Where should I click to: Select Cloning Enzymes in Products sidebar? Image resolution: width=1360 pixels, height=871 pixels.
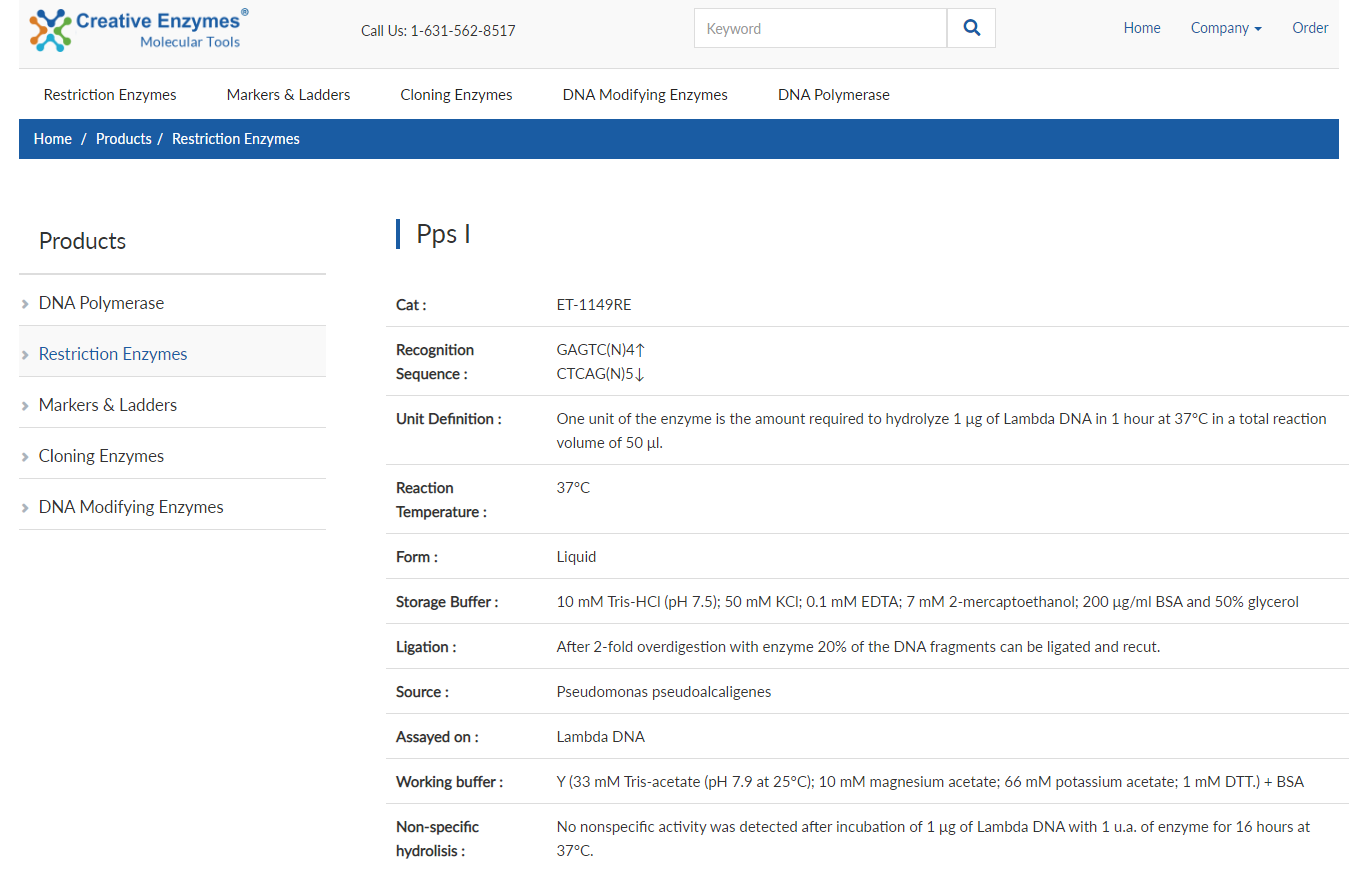101,456
